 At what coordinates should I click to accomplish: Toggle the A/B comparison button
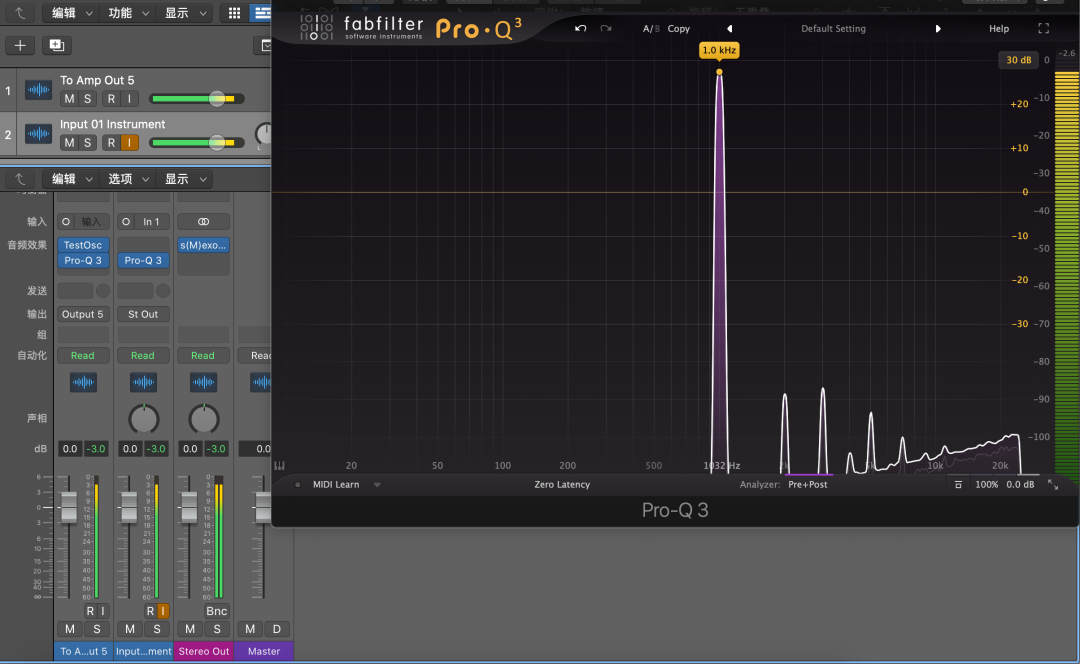click(651, 29)
